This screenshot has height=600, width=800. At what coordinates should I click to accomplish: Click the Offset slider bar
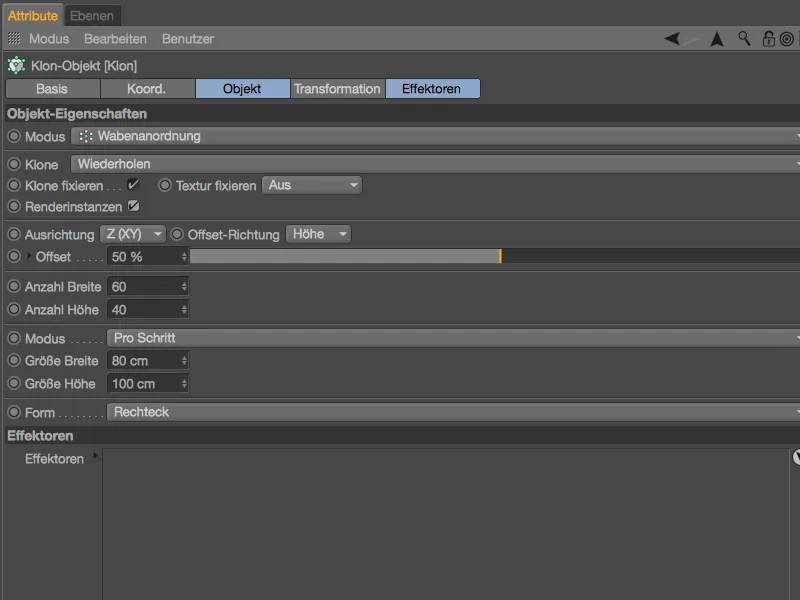click(x=495, y=256)
